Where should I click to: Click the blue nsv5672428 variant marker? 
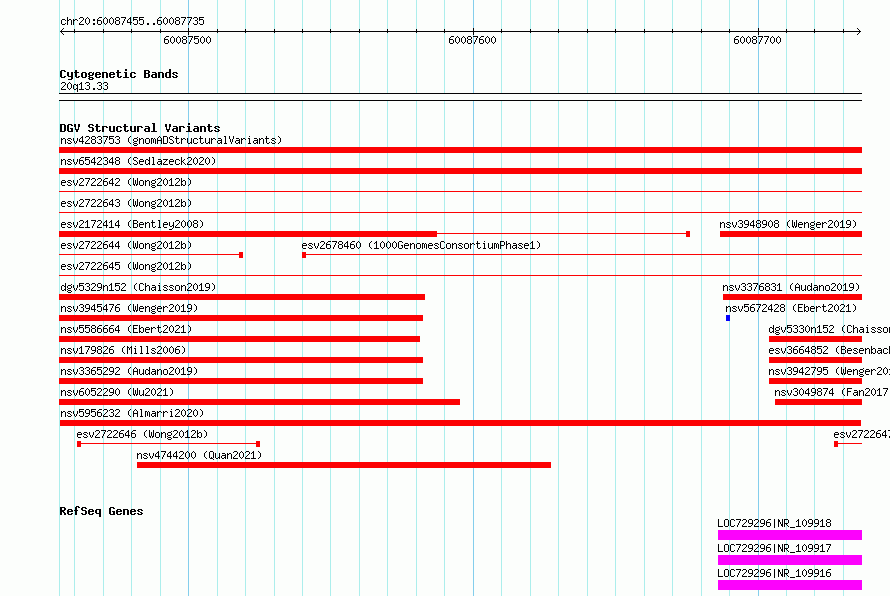point(728,318)
